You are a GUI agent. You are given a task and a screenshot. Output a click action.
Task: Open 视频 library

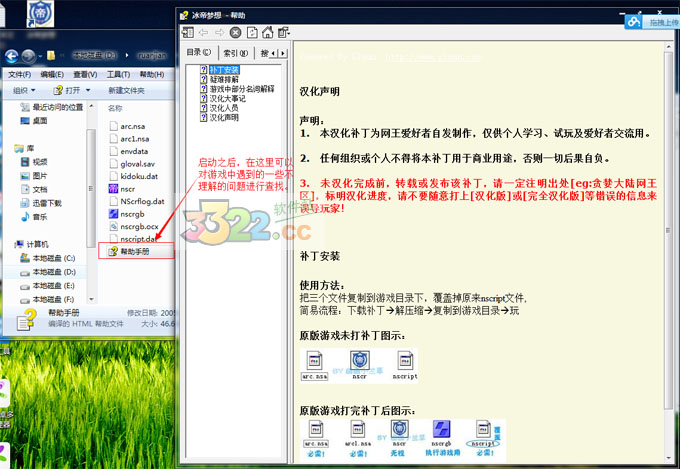click(x=34, y=162)
